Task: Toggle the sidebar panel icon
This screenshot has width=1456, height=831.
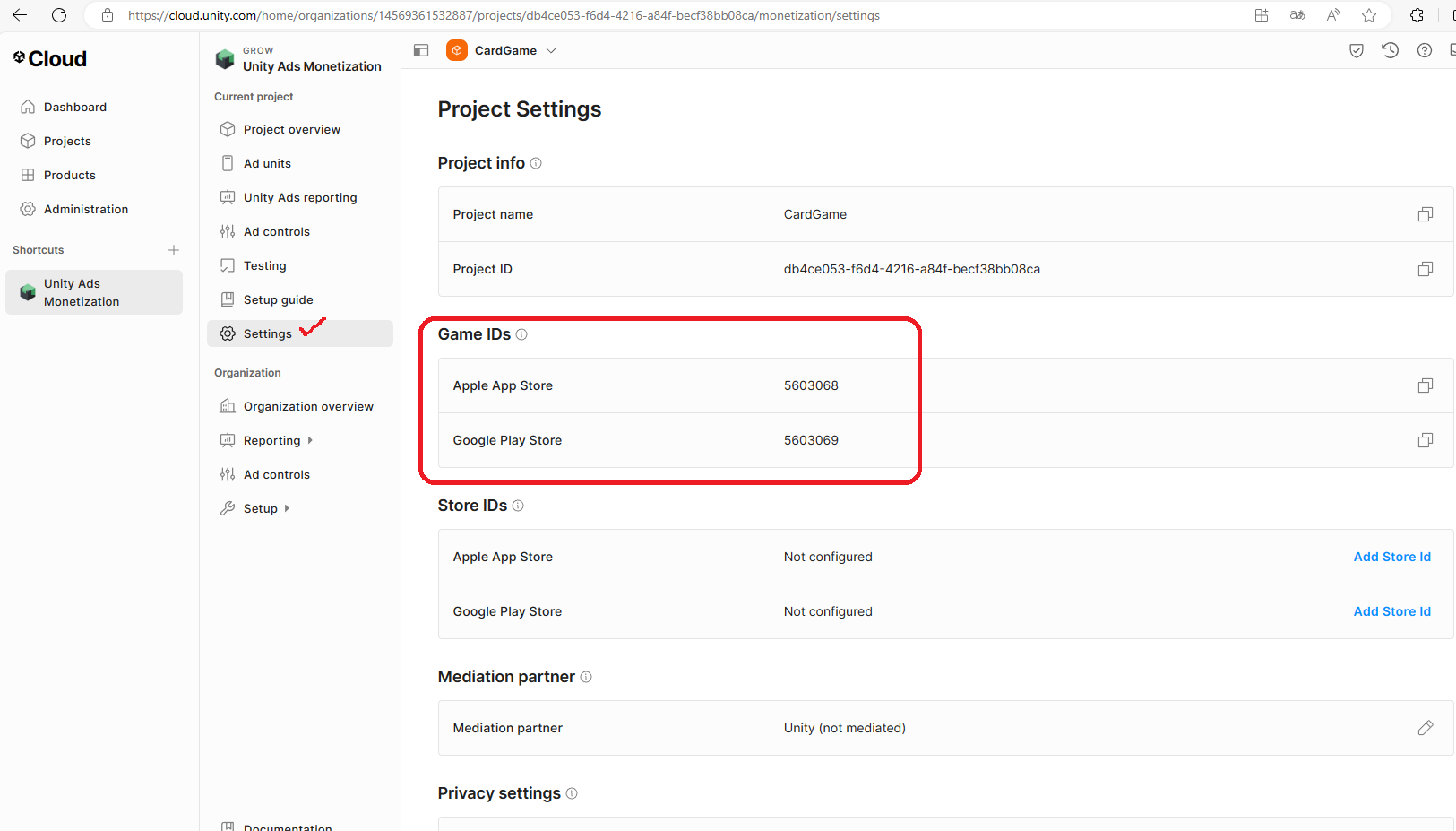Action: point(421,51)
